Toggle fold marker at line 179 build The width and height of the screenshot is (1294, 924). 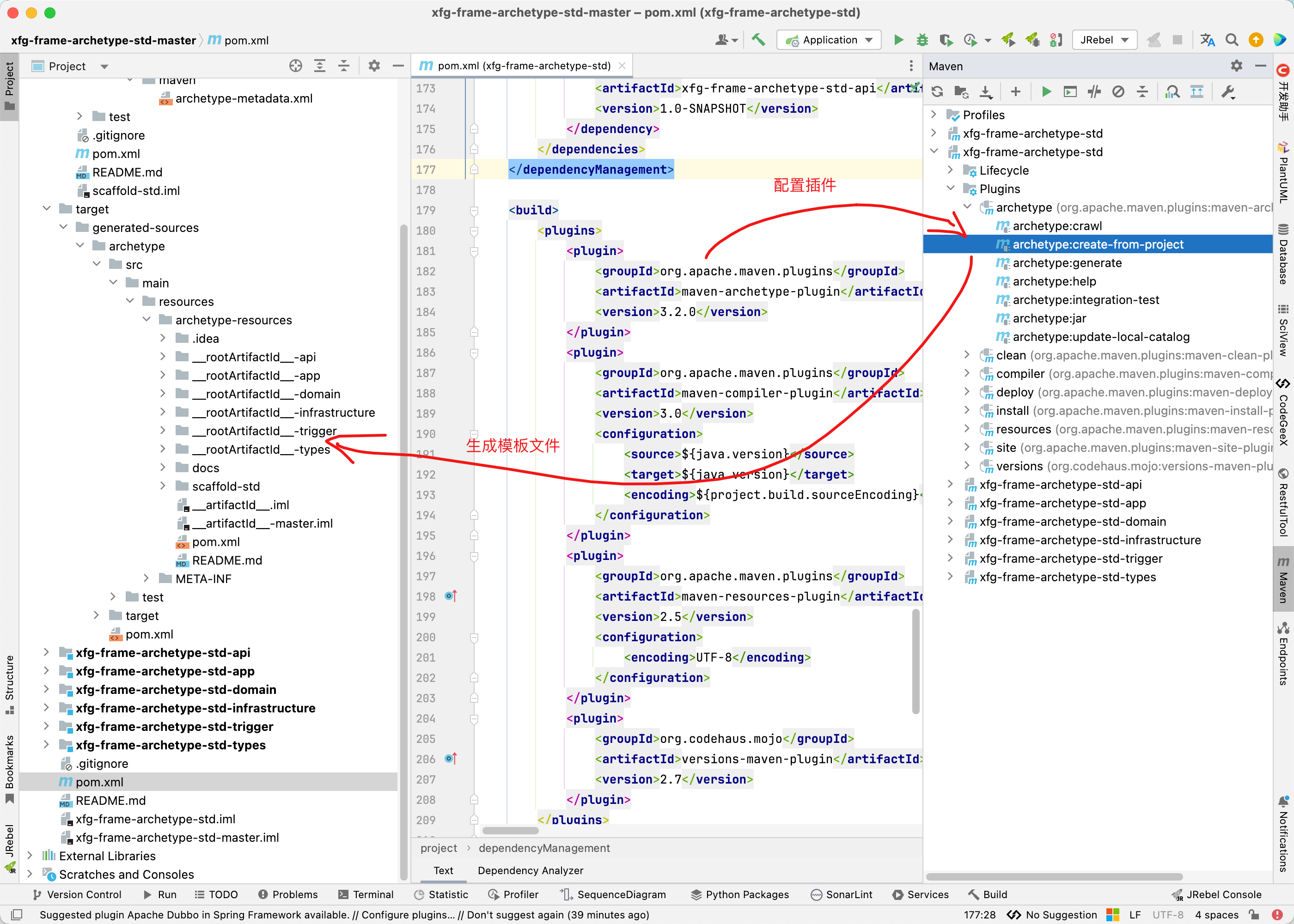pyautogui.click(x=473, y=211)
